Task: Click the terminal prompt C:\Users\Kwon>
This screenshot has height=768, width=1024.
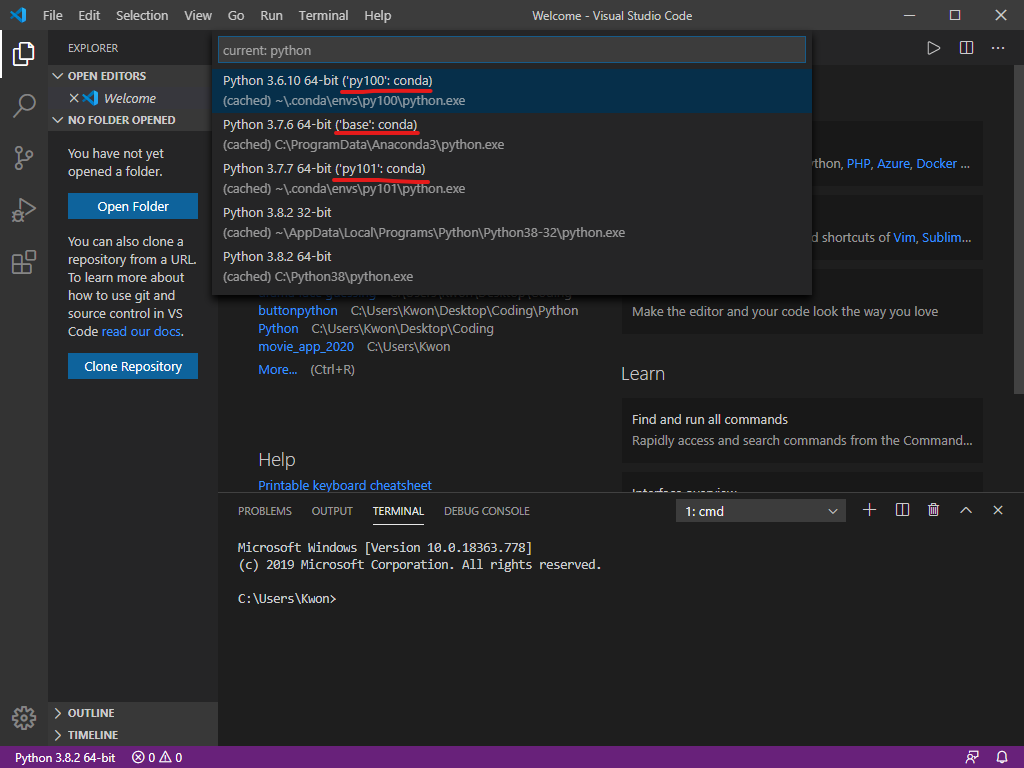Action: click(287, 599)
